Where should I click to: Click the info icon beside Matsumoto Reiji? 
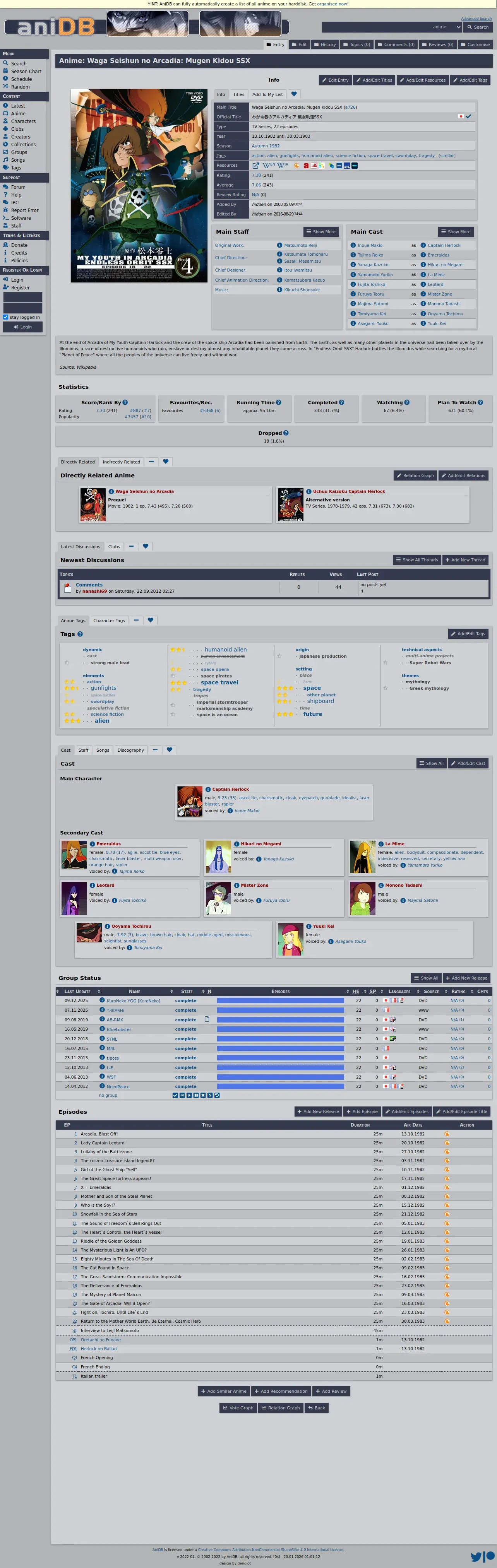(x=279, y=245)
